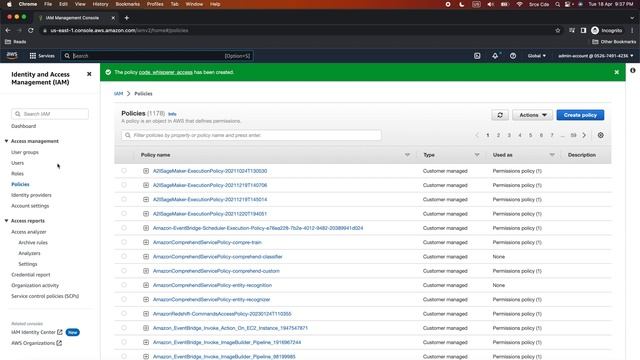This screenshot has width=640, height=360.
Task: Open IAM Identity Center external link
Action: pyautogui.click(x=37, y=332)
